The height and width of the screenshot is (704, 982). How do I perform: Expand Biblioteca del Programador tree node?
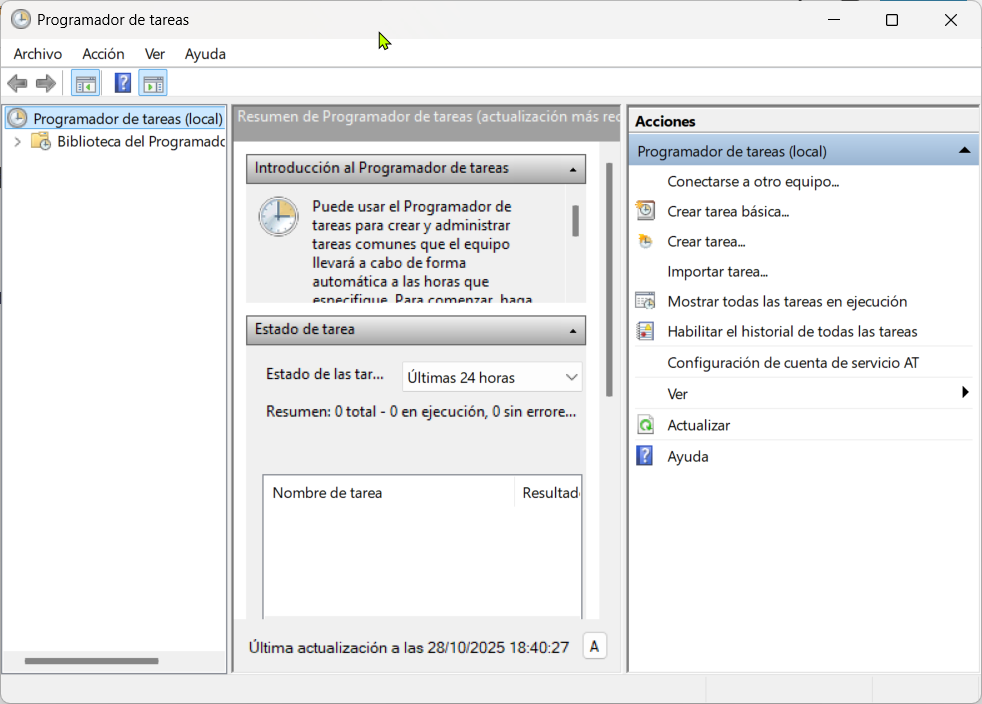17,142
